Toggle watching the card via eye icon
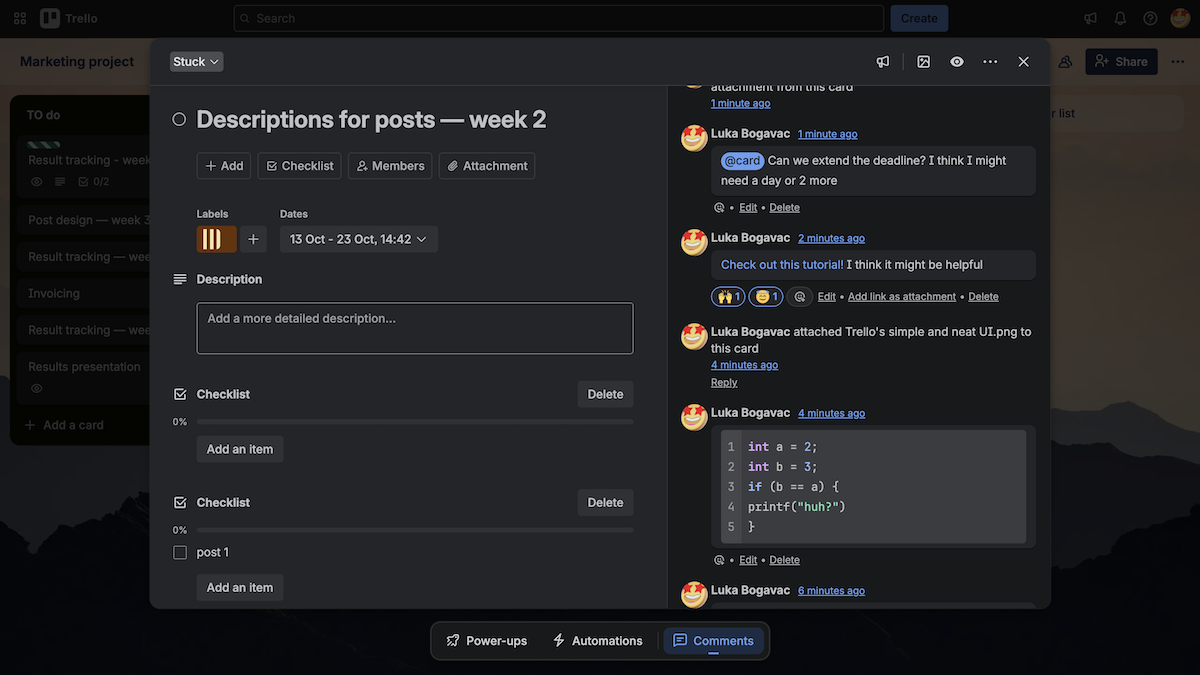The height and width of the screenshot is (675, 1200). (x=956, y=61)
